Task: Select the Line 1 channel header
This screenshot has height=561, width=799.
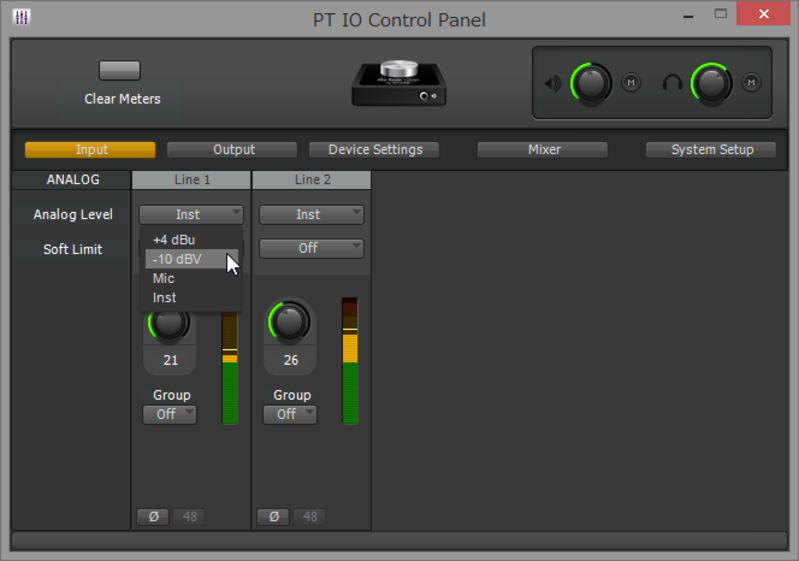Action: point(192,180)
